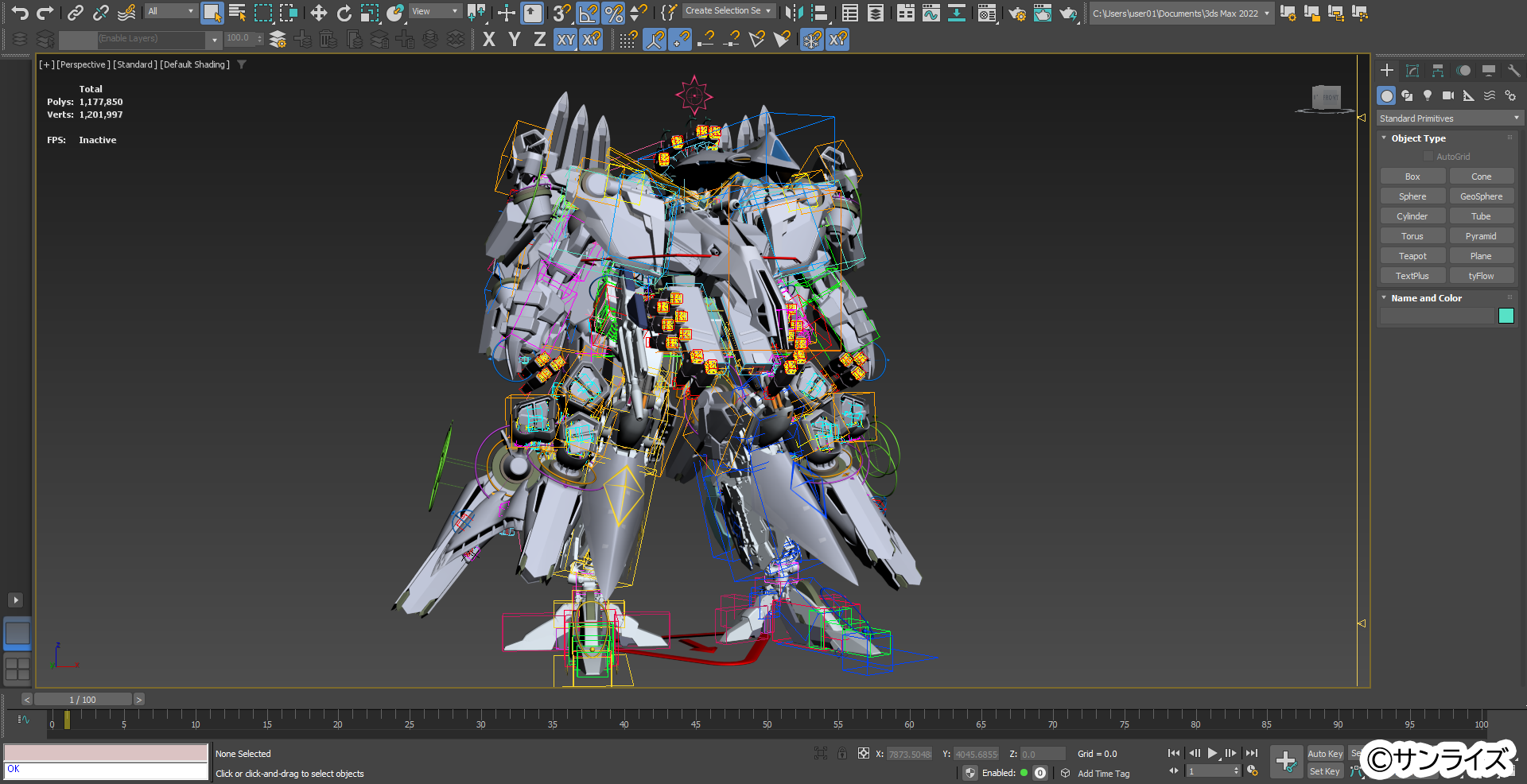Switch to the Create panel tab
Screen dimensions: 1527x784
pyautogui.click(x=1387, y=70)
